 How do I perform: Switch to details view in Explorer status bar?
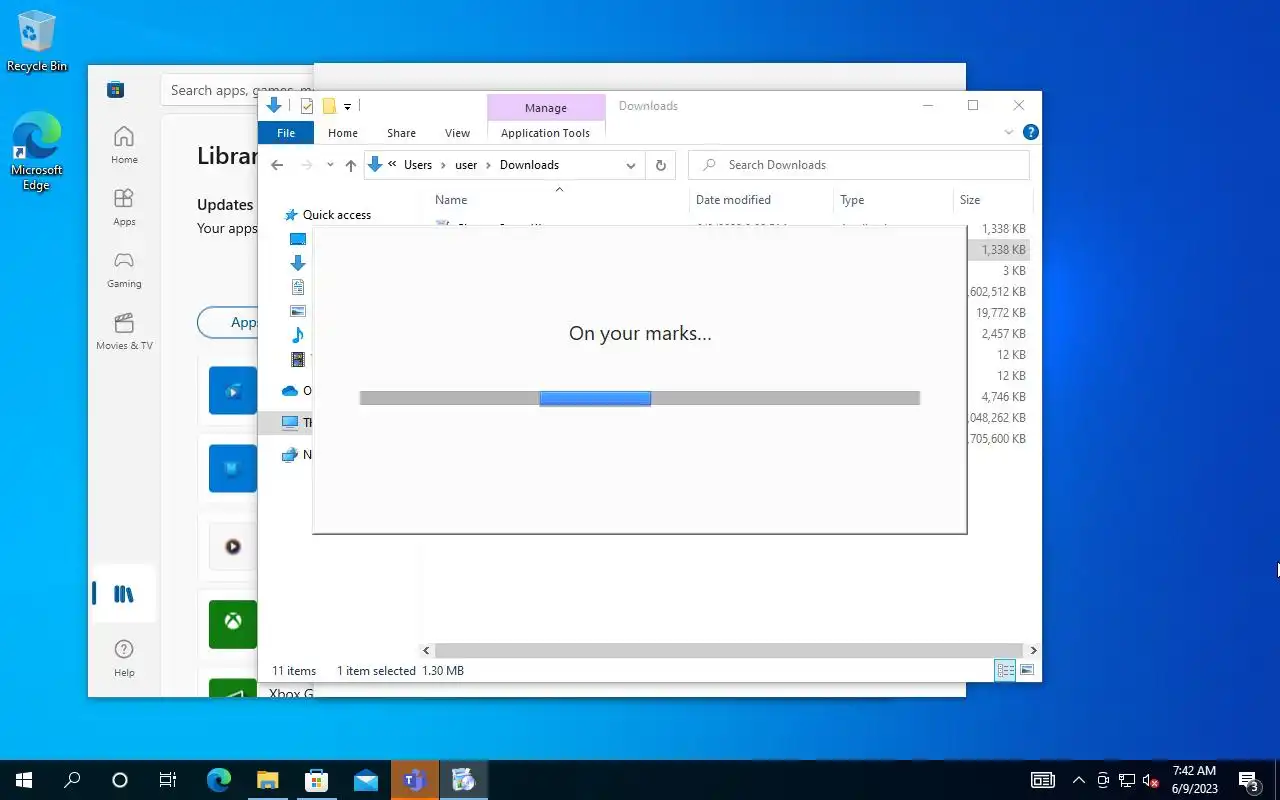(1006, 670)
